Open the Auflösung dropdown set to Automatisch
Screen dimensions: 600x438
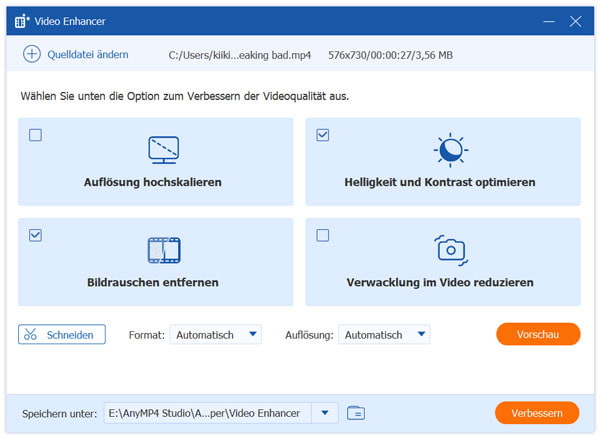[384, 335]
